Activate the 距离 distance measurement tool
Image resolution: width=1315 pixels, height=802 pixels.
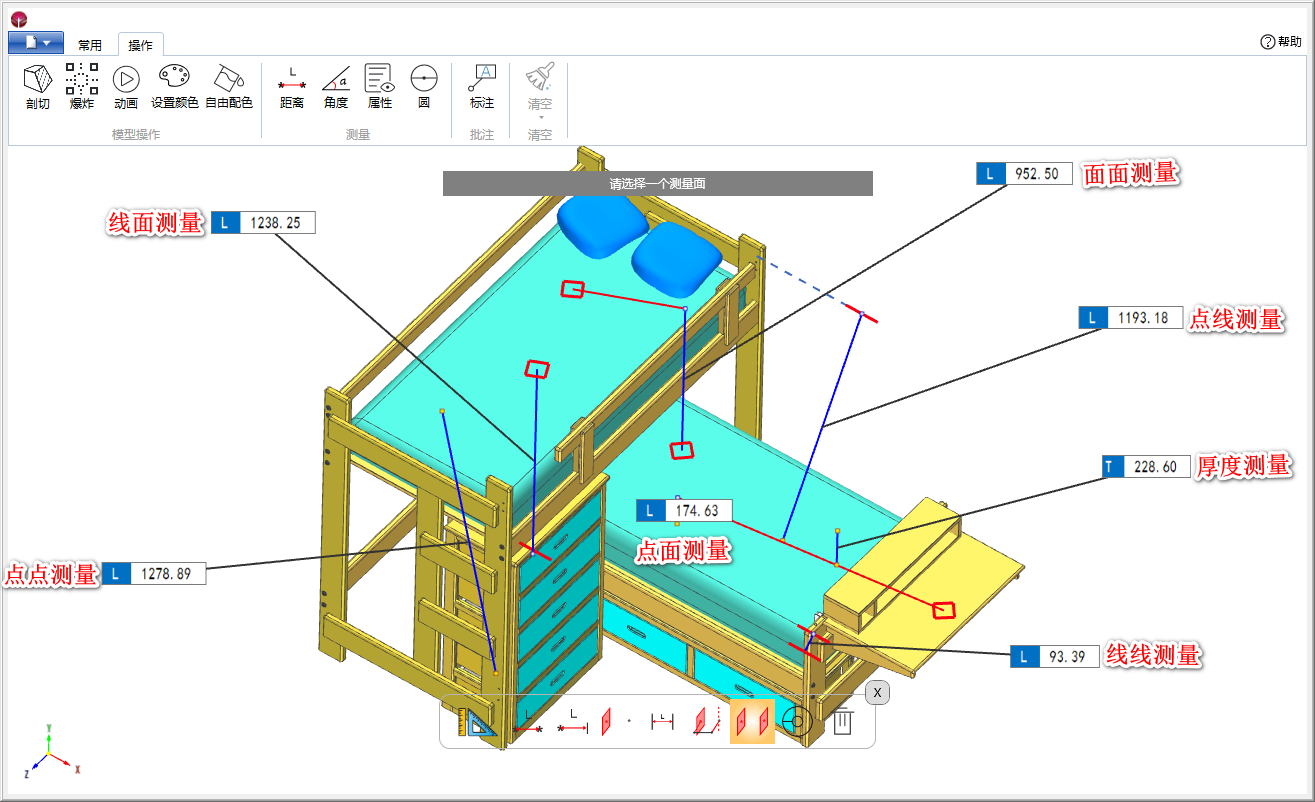292,87
